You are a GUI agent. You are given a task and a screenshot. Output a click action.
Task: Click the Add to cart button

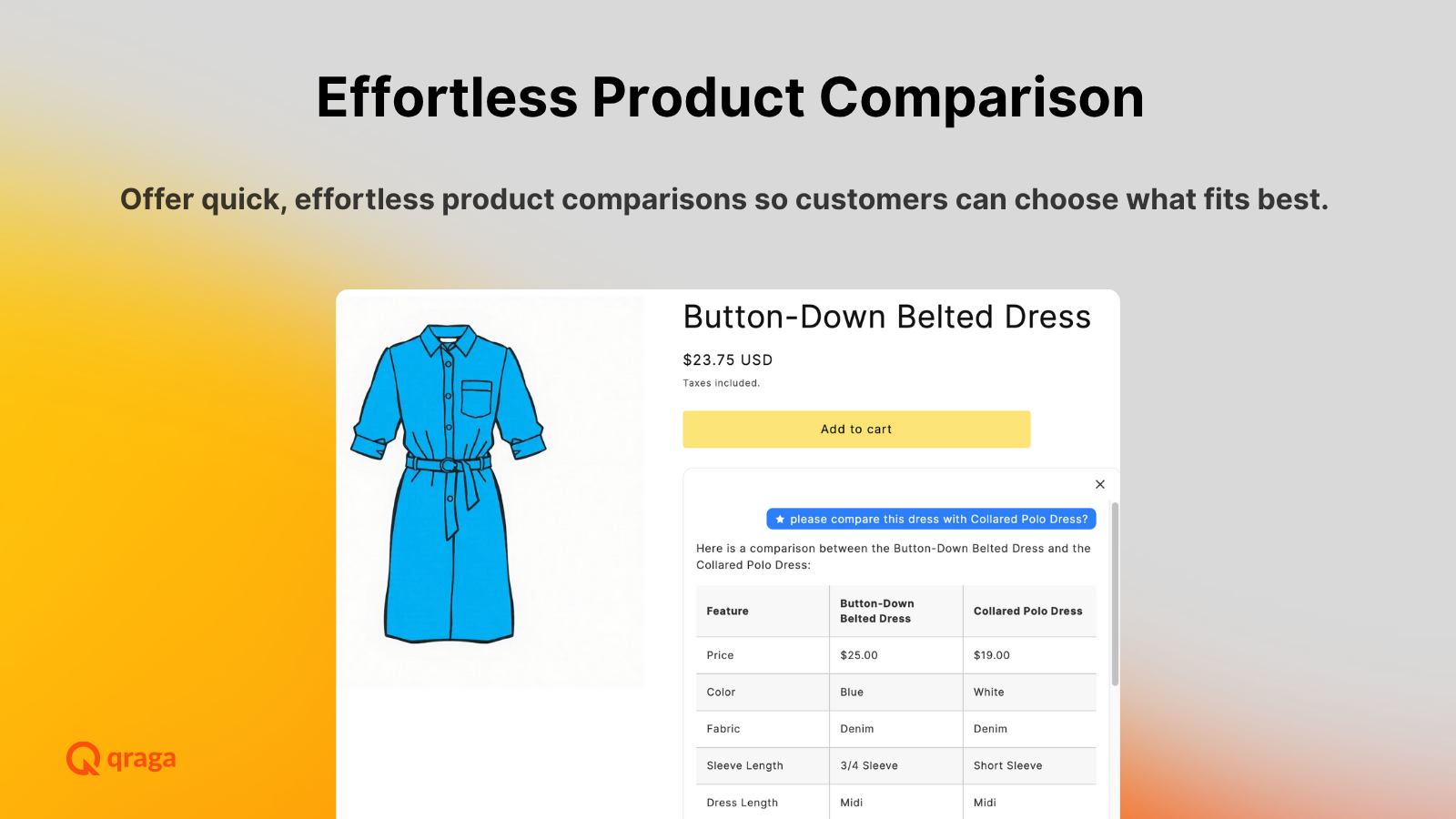pyautogui.click(x=856, y=430)
